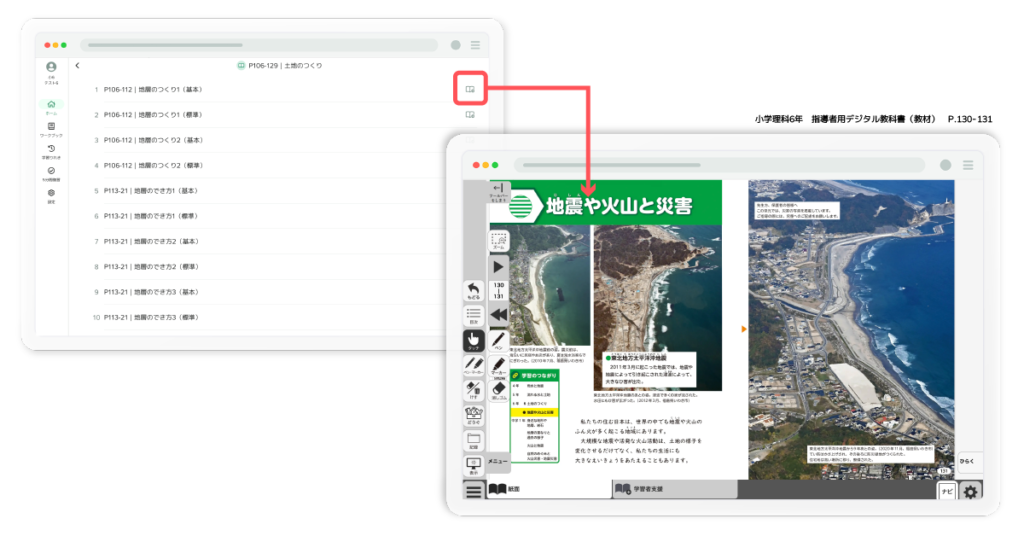Click the header P106-129 | 土地のつくり
The width and height of the screenshot is (1024, 536).
(280, 65)
